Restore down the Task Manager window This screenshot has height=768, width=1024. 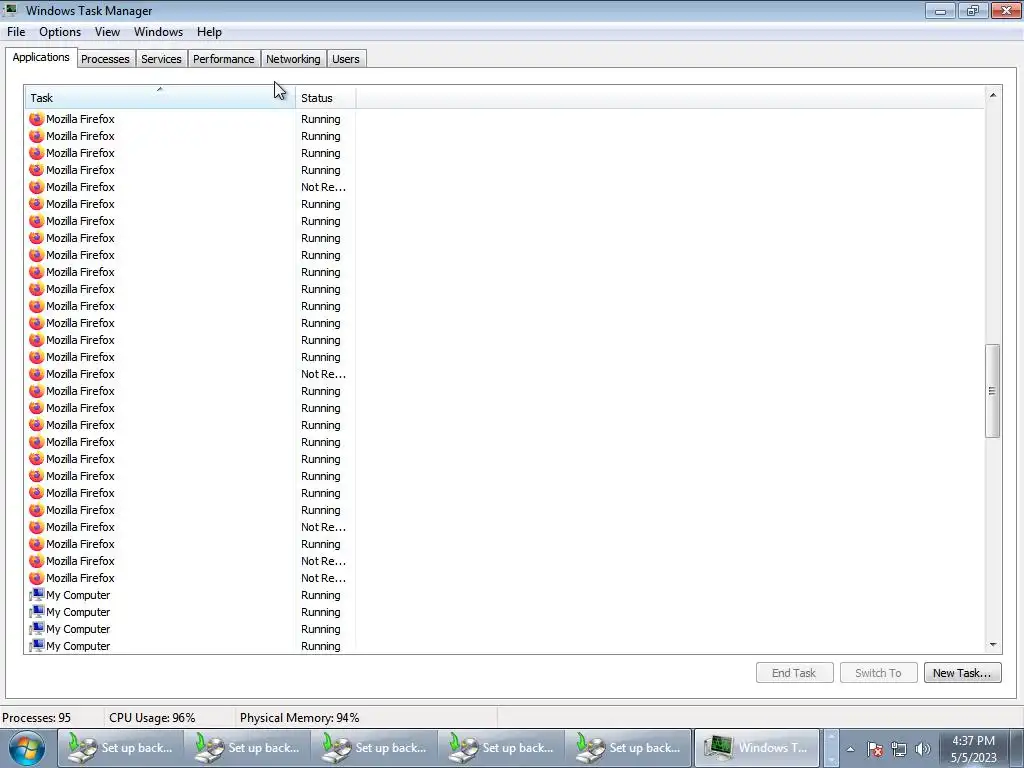click(x=973, y=10)
